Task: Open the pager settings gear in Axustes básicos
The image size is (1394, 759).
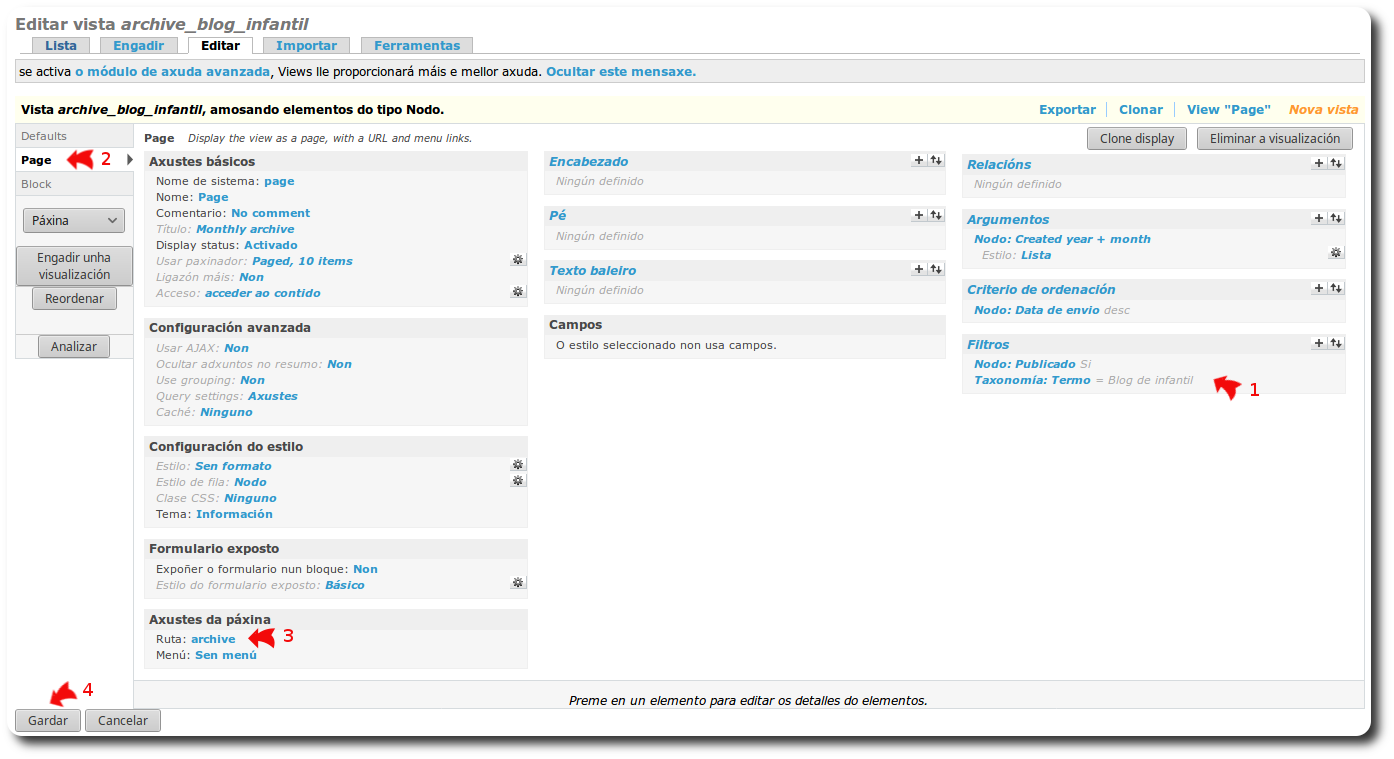Action: click(518, 259)
